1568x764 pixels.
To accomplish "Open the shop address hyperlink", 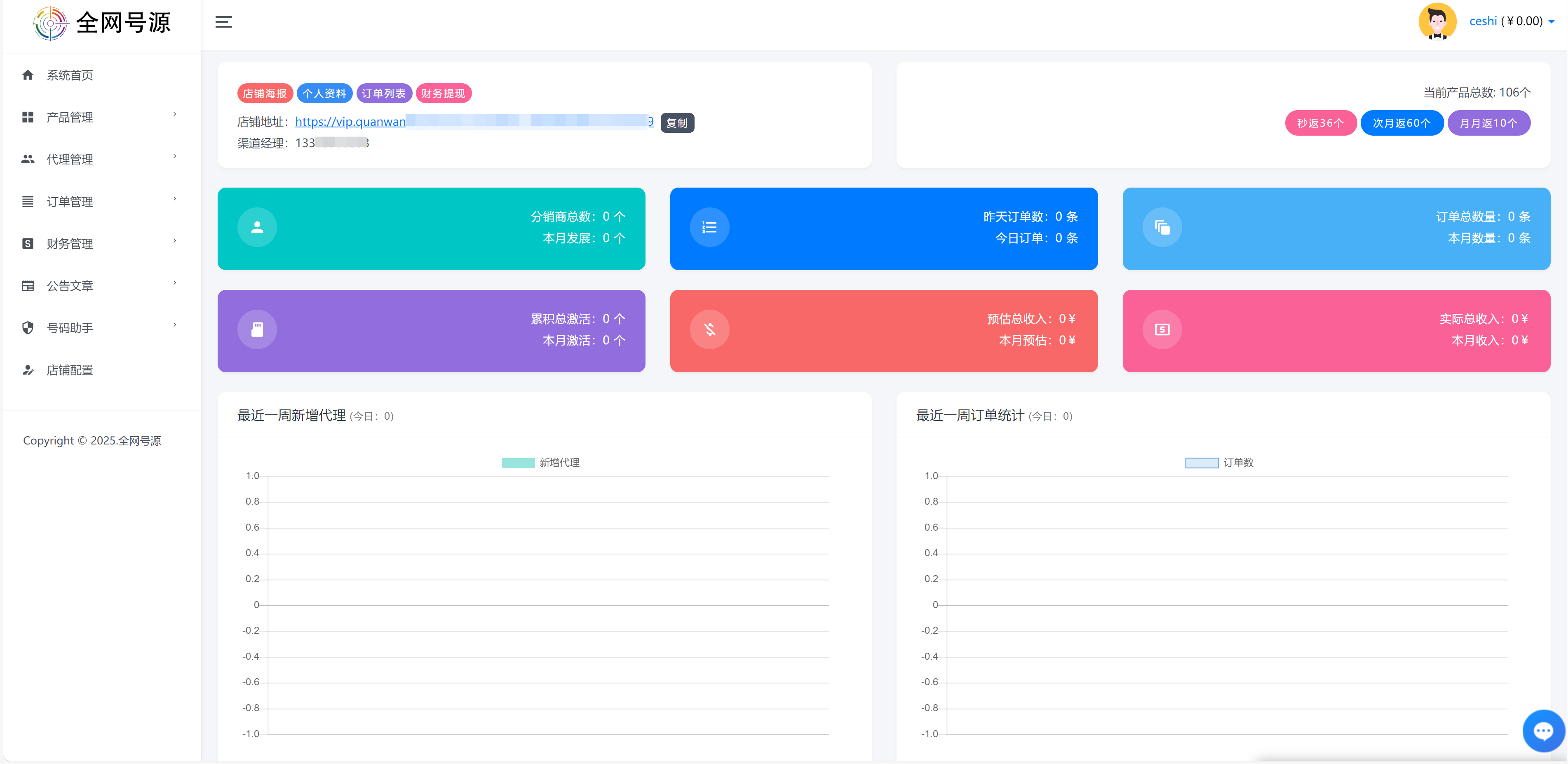I will (351, 122).
